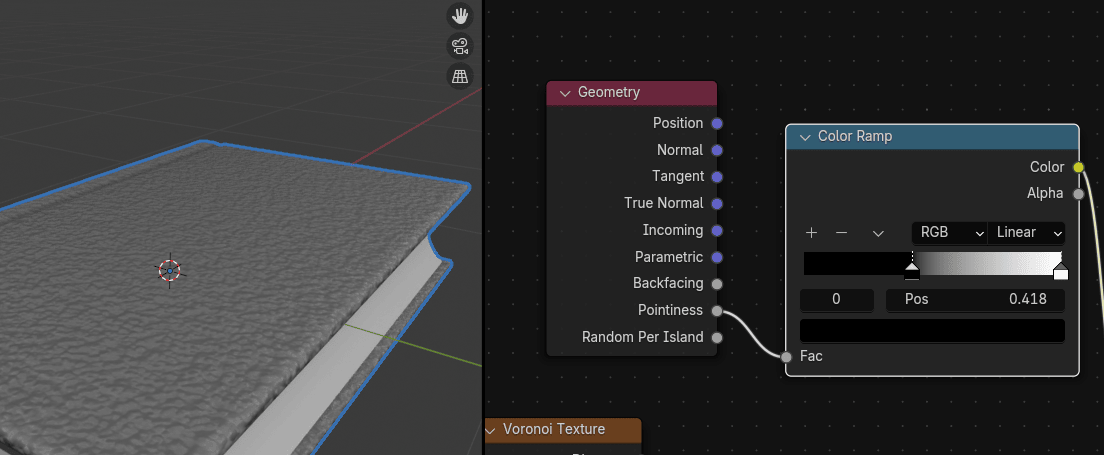The image size is (1104, 455).
Task: Click the Backfacing output socket
Action: click(717, 284)
